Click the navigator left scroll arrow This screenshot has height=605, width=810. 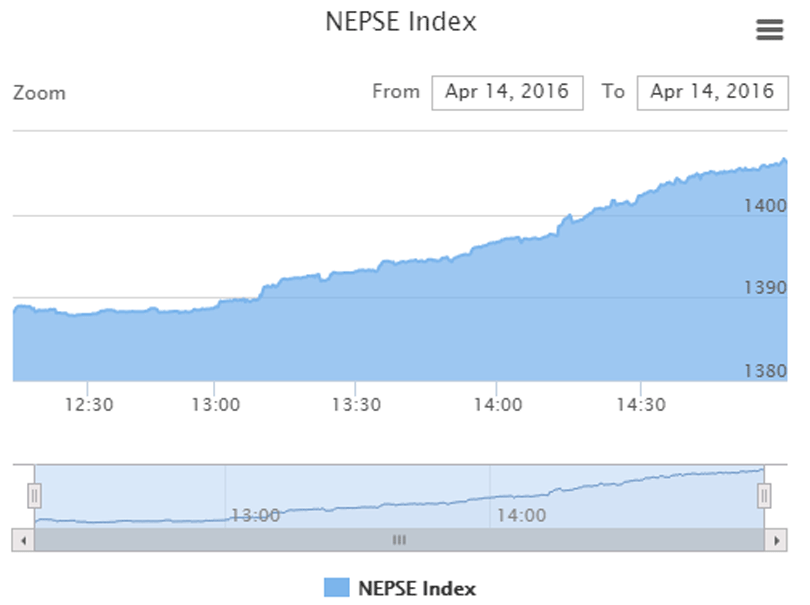click(23, 540)
